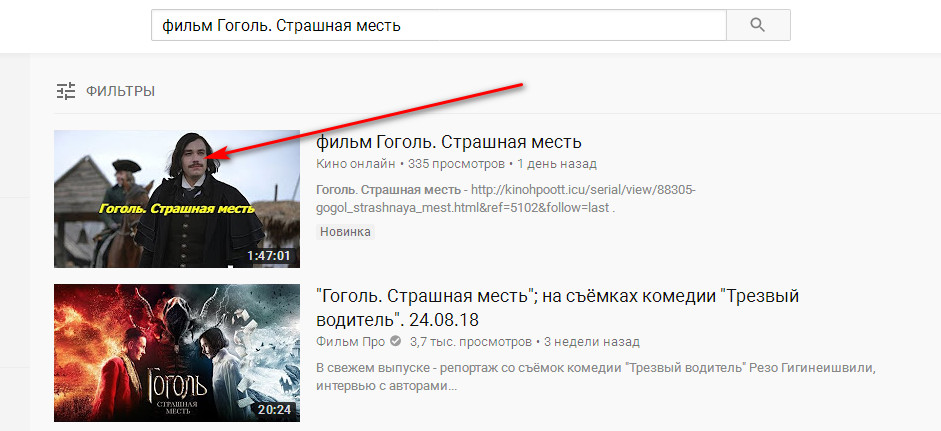Click the Новинка badge
The height and width of the screenshot is (431, 941).
click(x=345, y=232)
